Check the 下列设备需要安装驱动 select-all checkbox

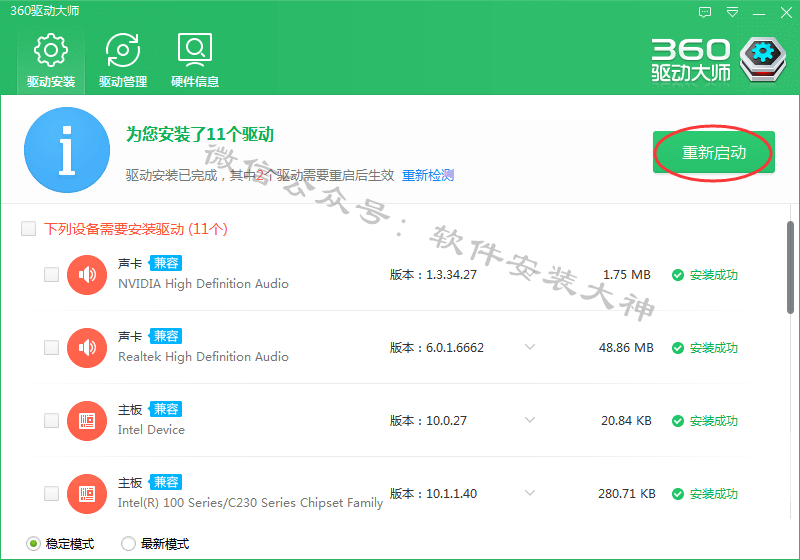(x=29, y=228)
